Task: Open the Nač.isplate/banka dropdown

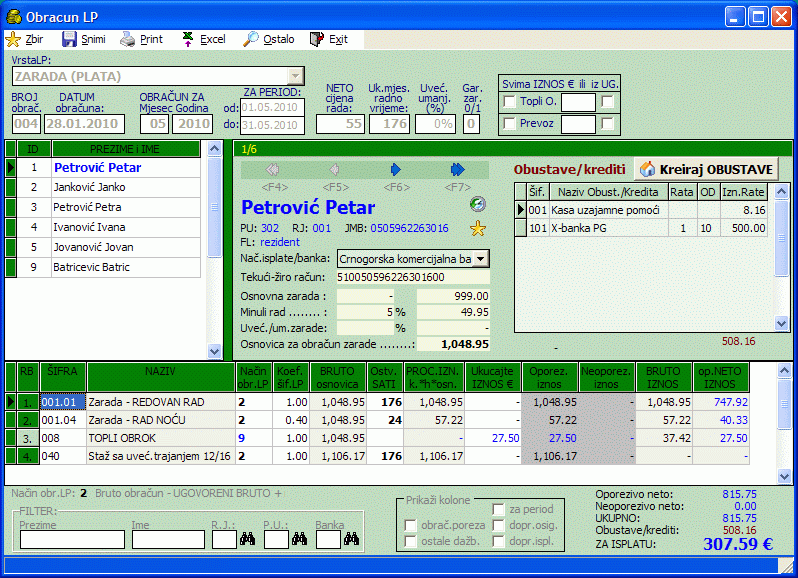Action: (480, 259)
